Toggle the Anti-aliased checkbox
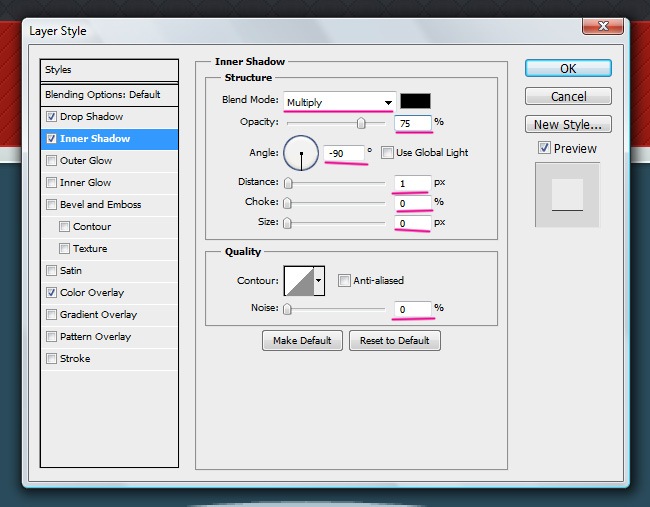Image resolution: width=650 pixels, height=507 pixels. click(344, 281)
